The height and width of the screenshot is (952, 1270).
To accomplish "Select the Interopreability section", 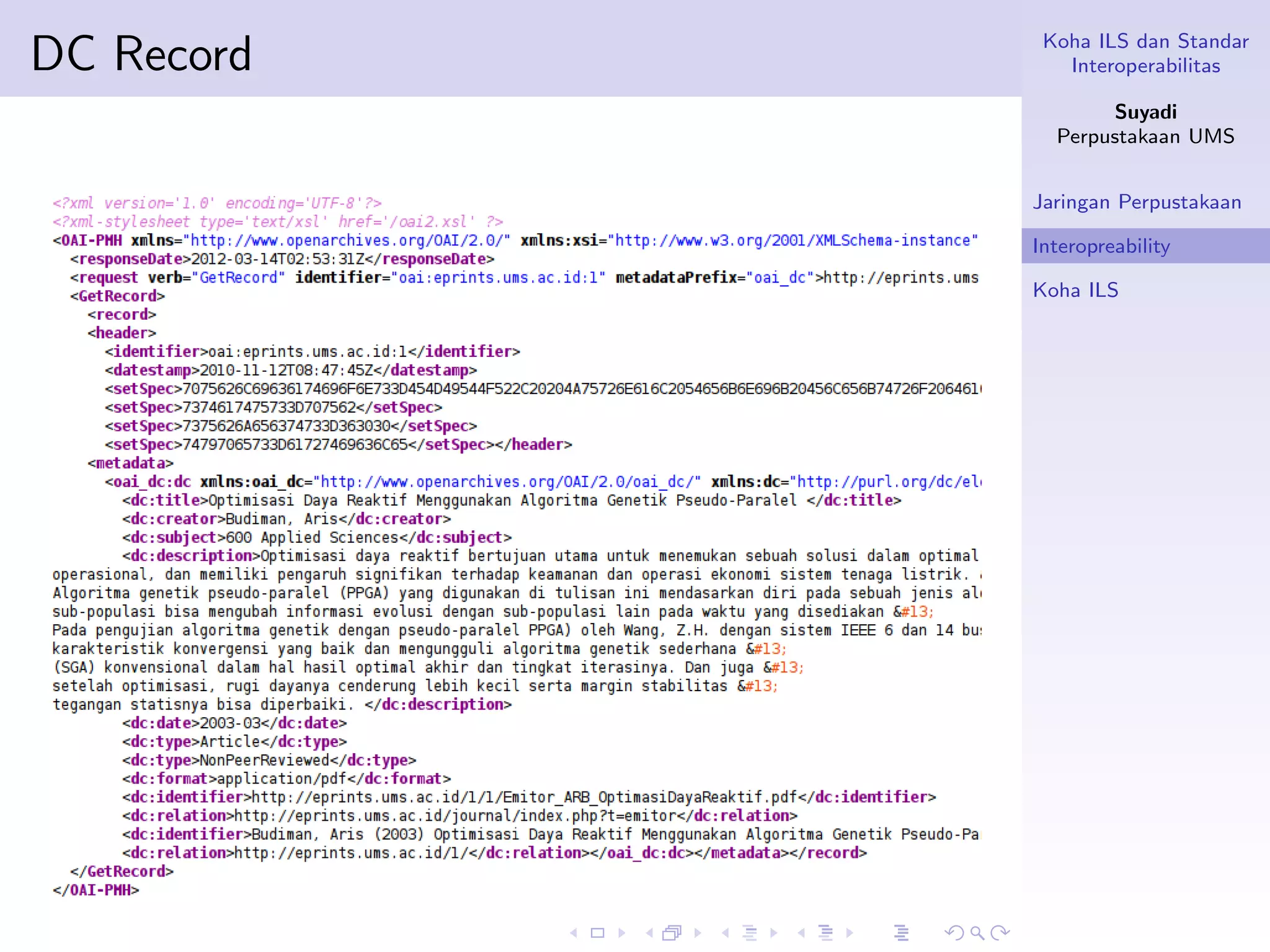I will pyautogui.click(x=1101, y=246).
